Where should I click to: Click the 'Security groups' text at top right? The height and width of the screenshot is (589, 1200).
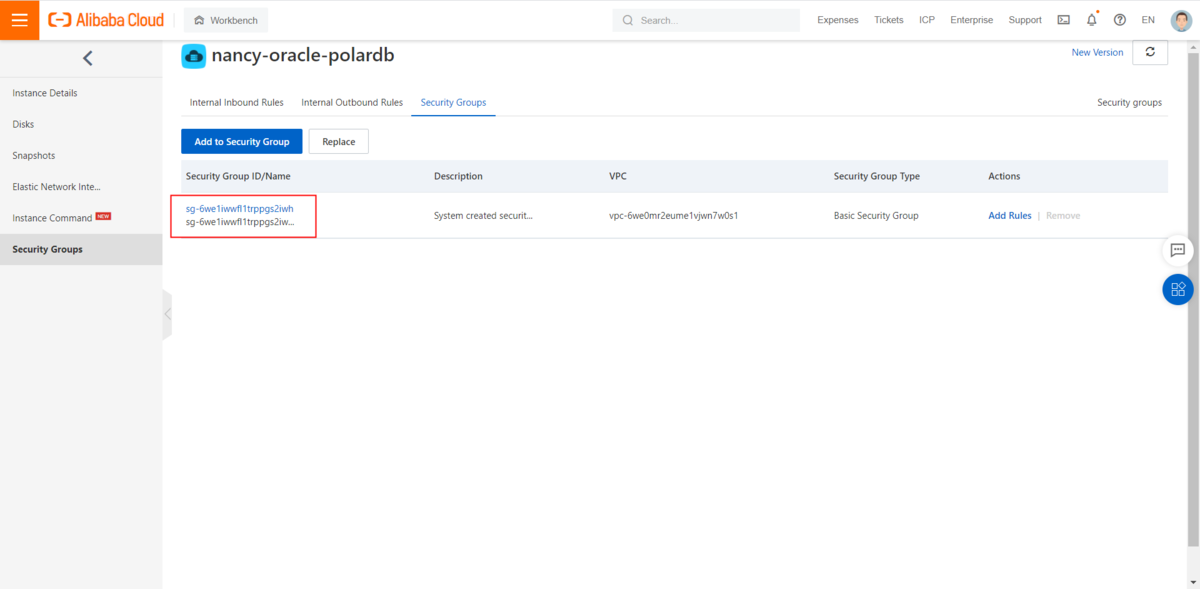point(1129,102)
